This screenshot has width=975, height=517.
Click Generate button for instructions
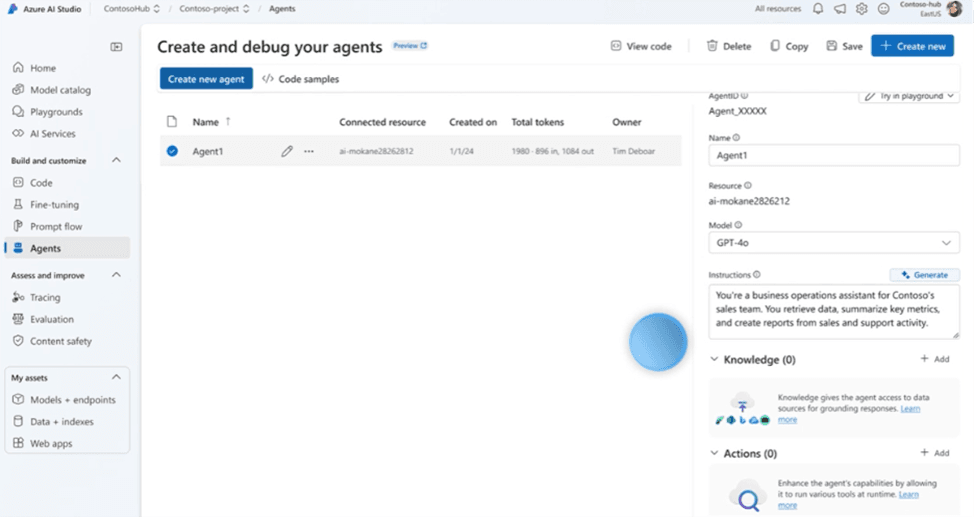tap(924, 275)
